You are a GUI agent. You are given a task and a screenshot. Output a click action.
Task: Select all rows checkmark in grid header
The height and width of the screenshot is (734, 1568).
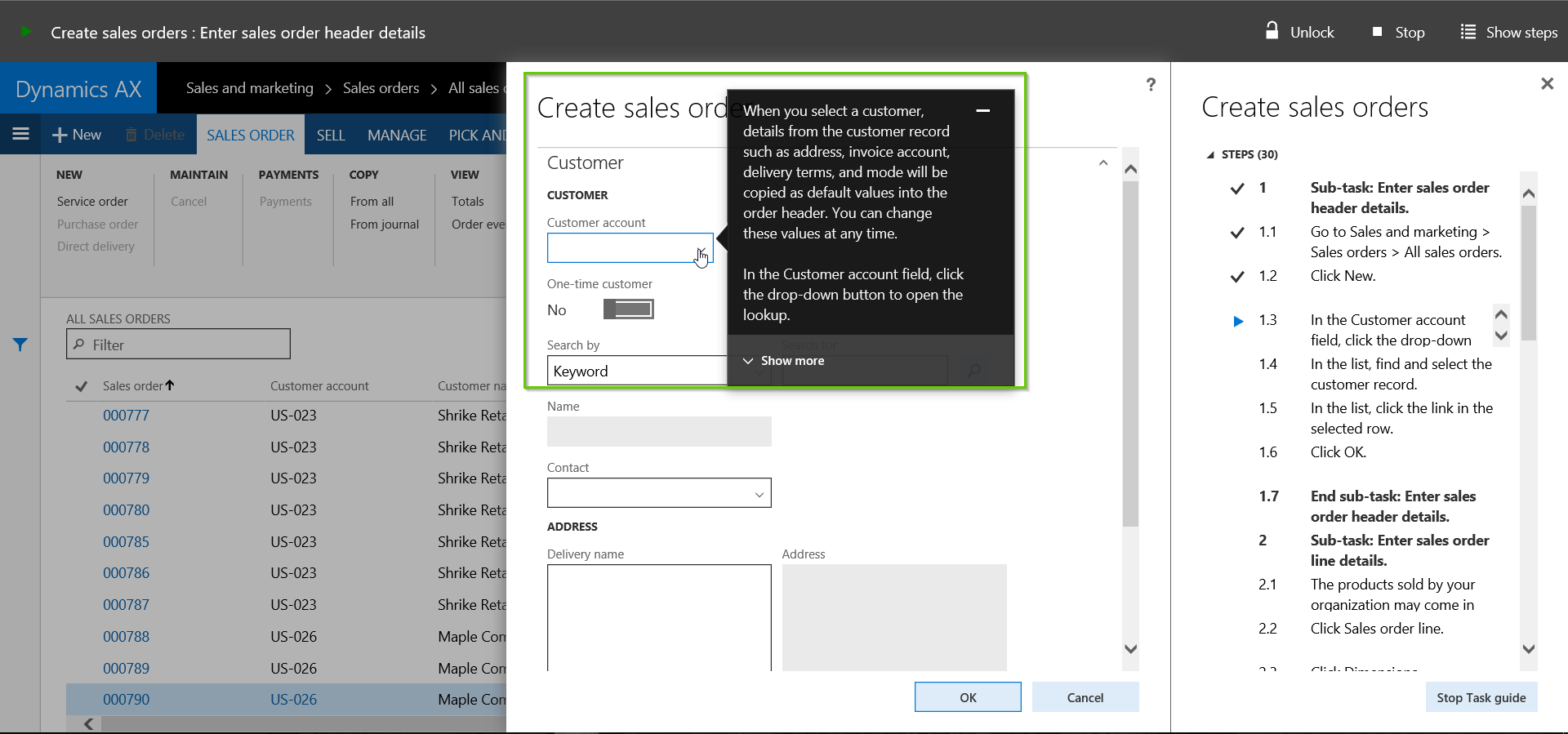tap(82, 386)
